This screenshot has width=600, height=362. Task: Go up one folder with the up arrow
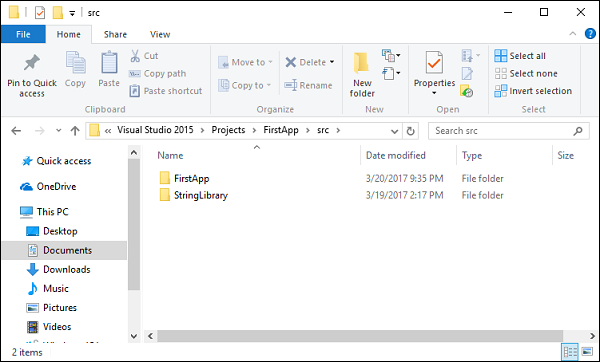[x=75, y=131]
